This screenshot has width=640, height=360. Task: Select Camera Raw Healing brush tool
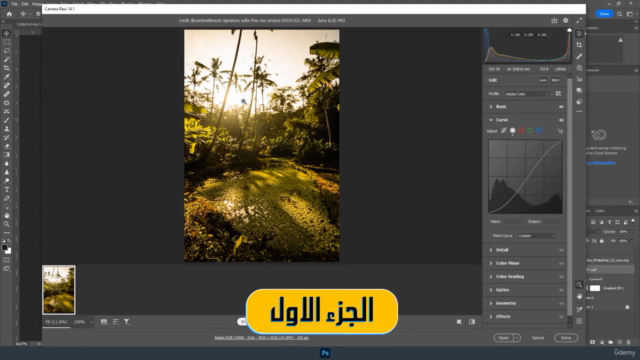point(579,56)
